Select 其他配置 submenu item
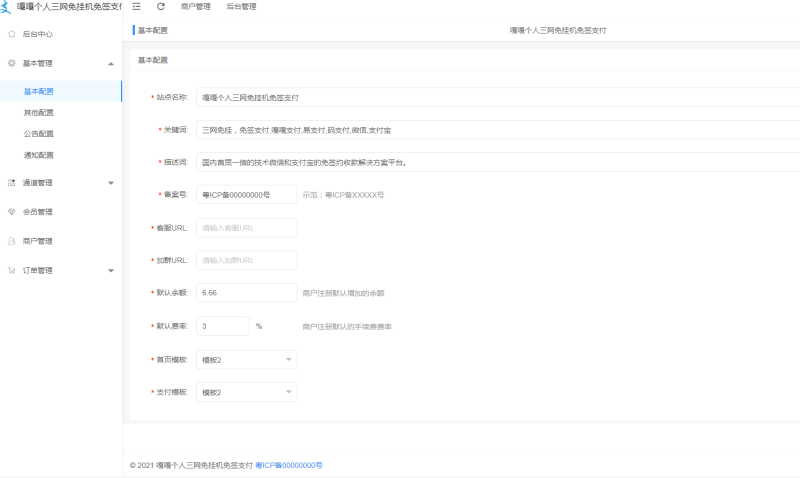Image resolution: width=800 pixels, height=478 pixels. coord(39,113)
